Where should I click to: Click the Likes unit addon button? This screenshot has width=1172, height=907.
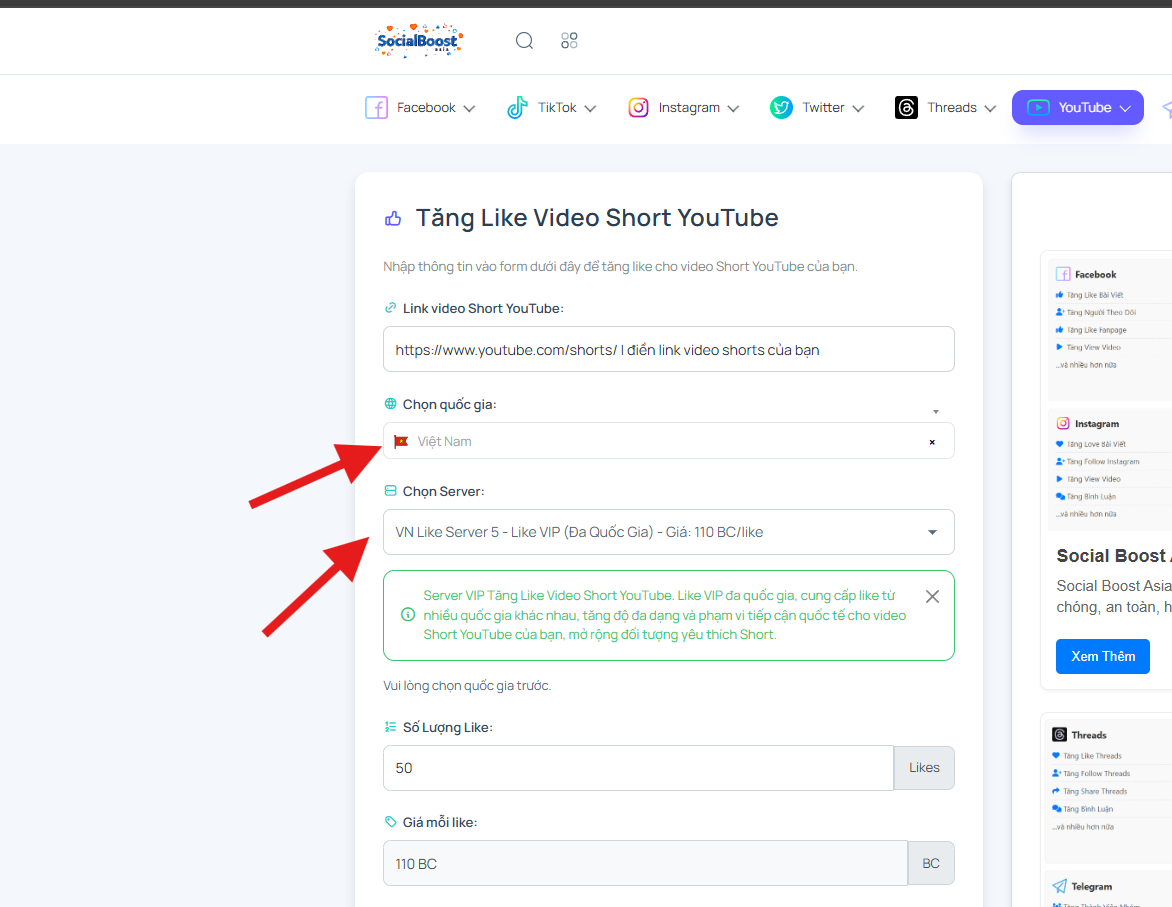click(924, 767)
